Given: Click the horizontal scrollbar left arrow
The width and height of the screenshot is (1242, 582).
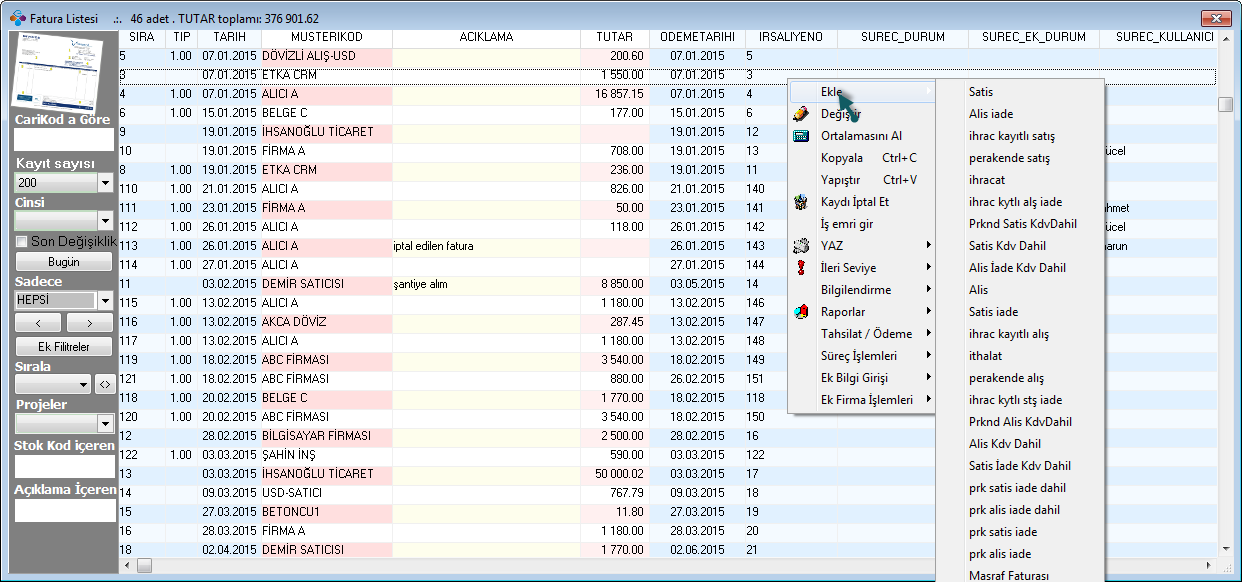Looking at the screenshot, I should tap(126, 566).
